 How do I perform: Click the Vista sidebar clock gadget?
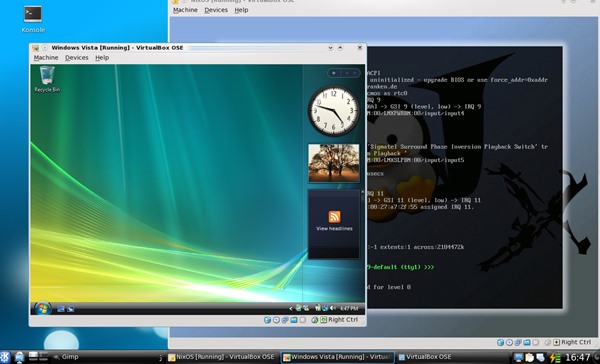pyautogui.click(x=334, y=111)
